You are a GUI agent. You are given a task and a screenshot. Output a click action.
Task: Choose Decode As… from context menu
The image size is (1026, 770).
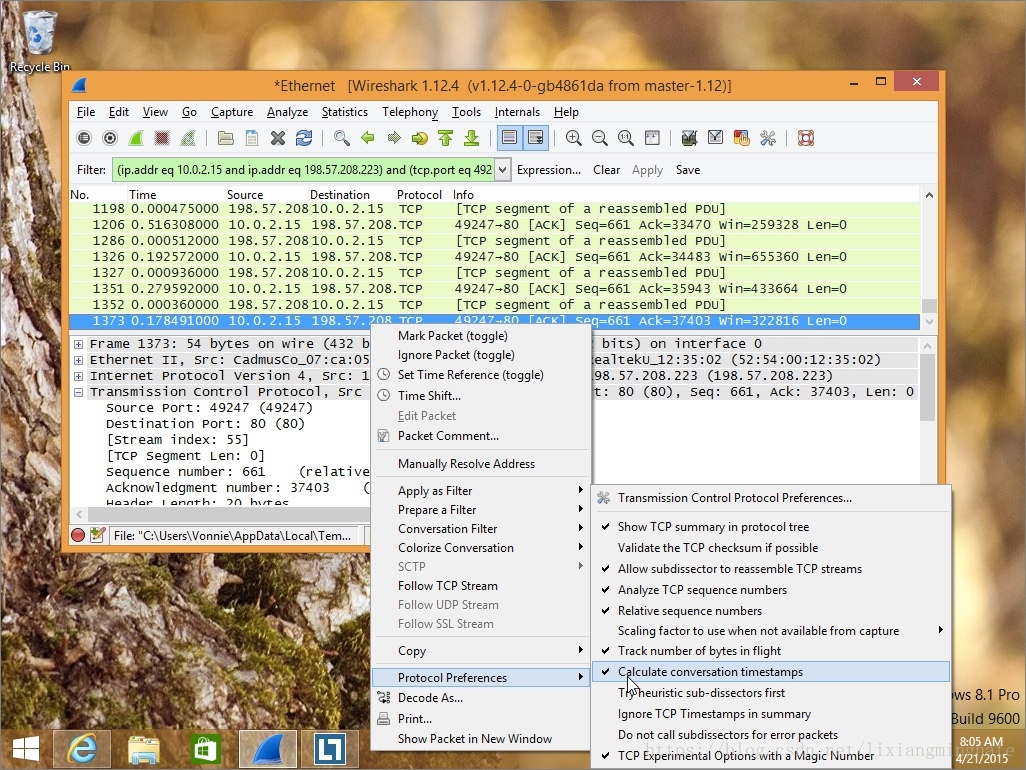click(481, 698)
